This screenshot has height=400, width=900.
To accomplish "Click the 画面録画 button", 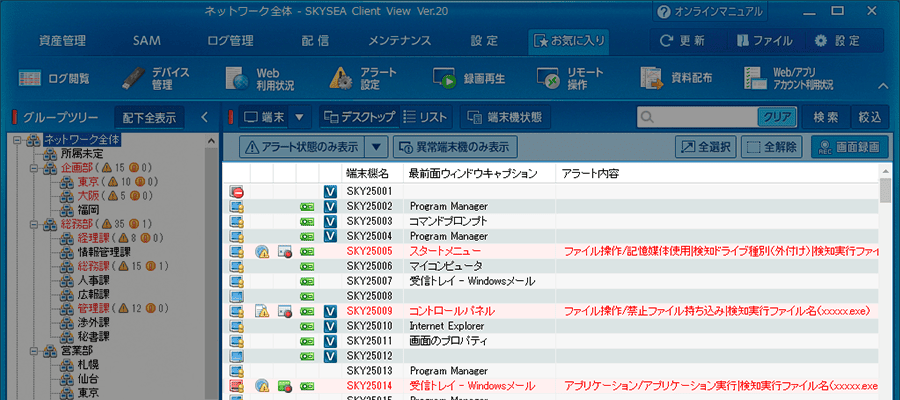I will click(x=849, y=147).
